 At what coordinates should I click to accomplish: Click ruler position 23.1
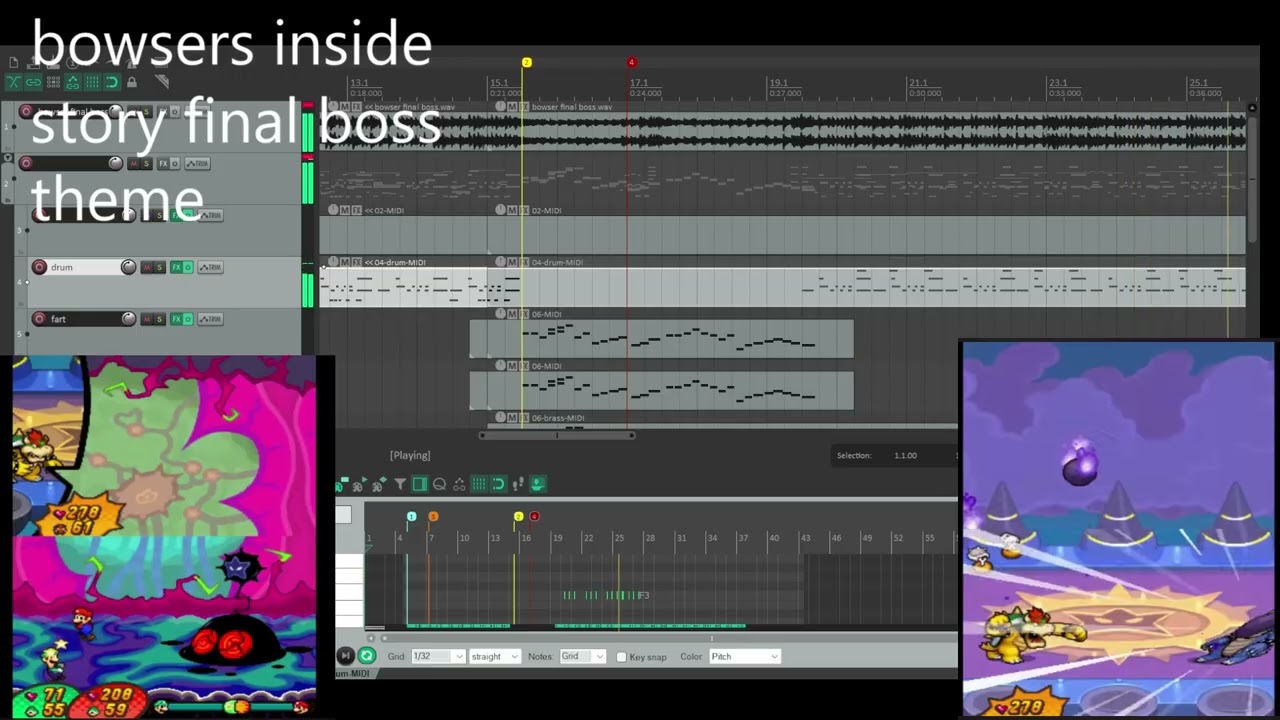pyautogui.click(x=1058, y=83)
